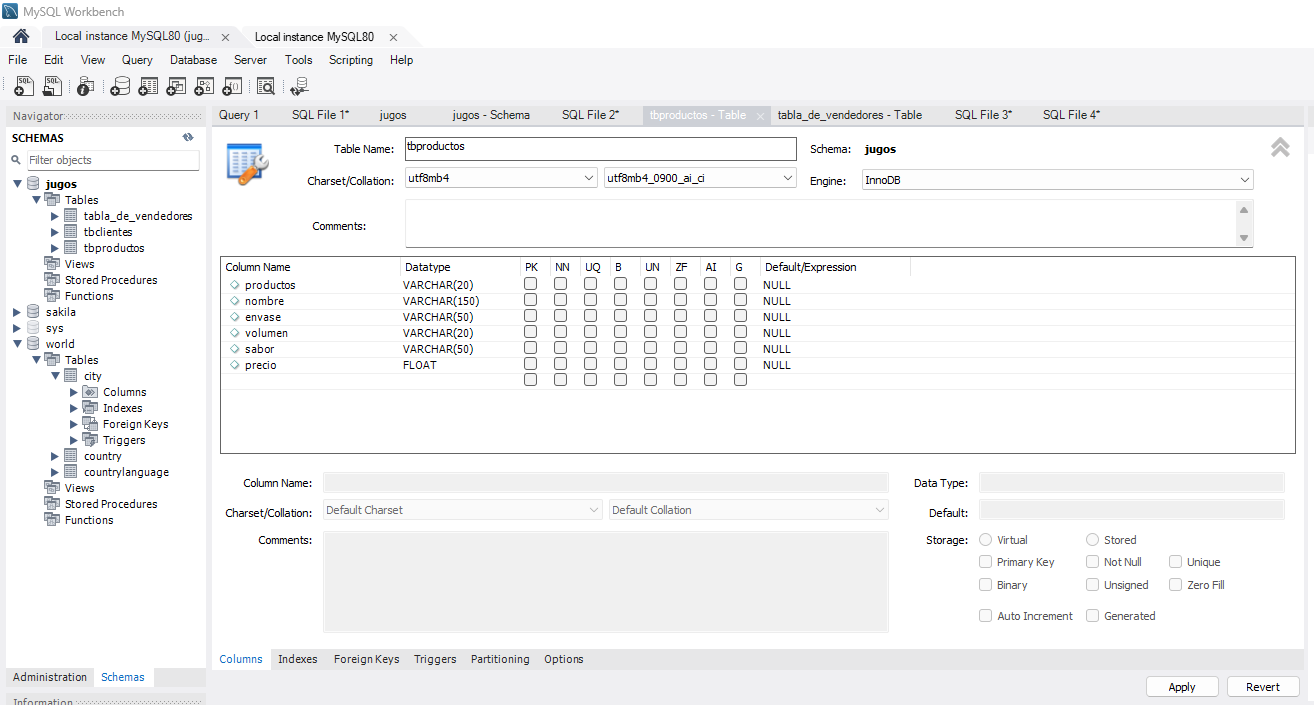The image size is (1314, 705).
Task: Check PK for the productos column
Action: (x=530, y=284)
